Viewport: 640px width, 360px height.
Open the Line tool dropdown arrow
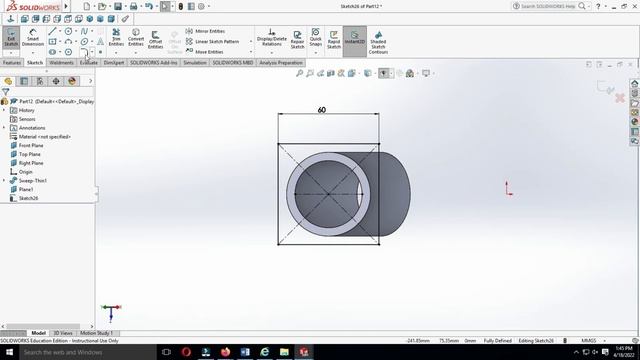coord(60,31)
